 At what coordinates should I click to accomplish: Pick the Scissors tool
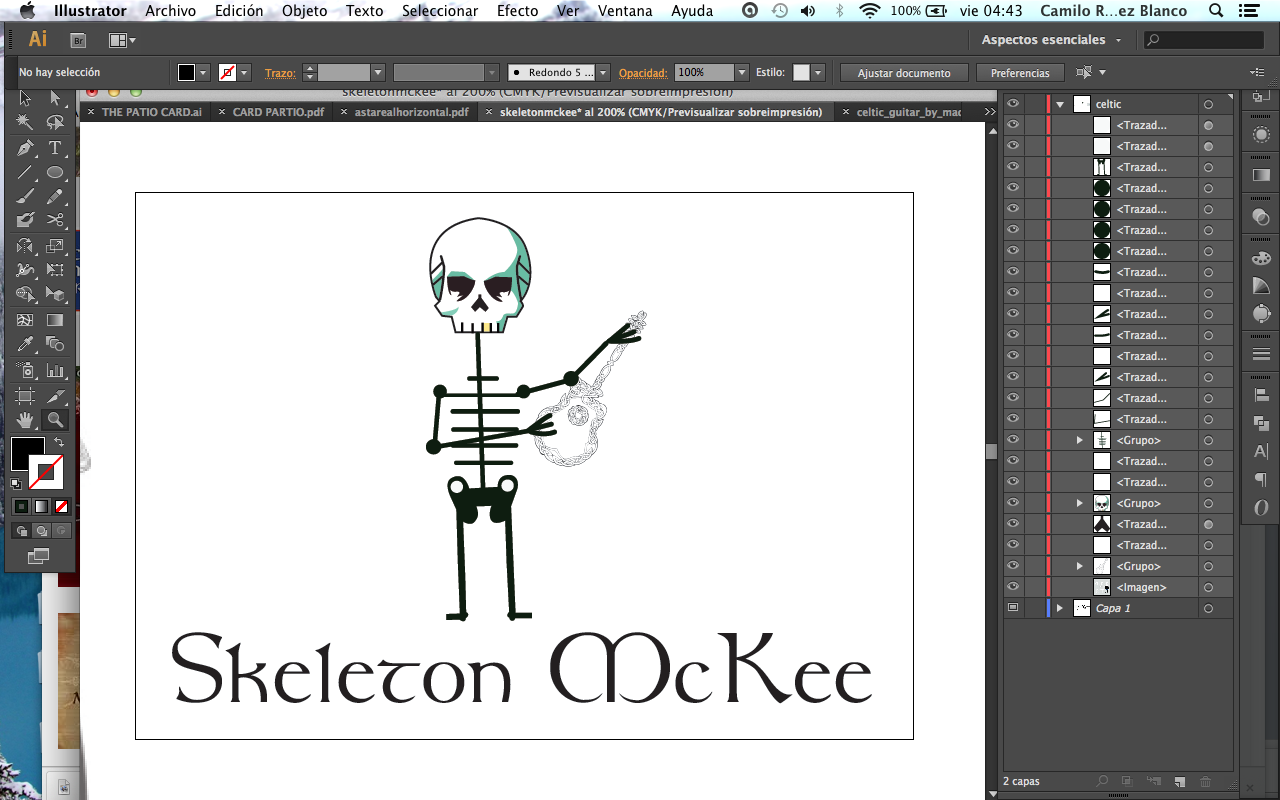click(55, 220)
